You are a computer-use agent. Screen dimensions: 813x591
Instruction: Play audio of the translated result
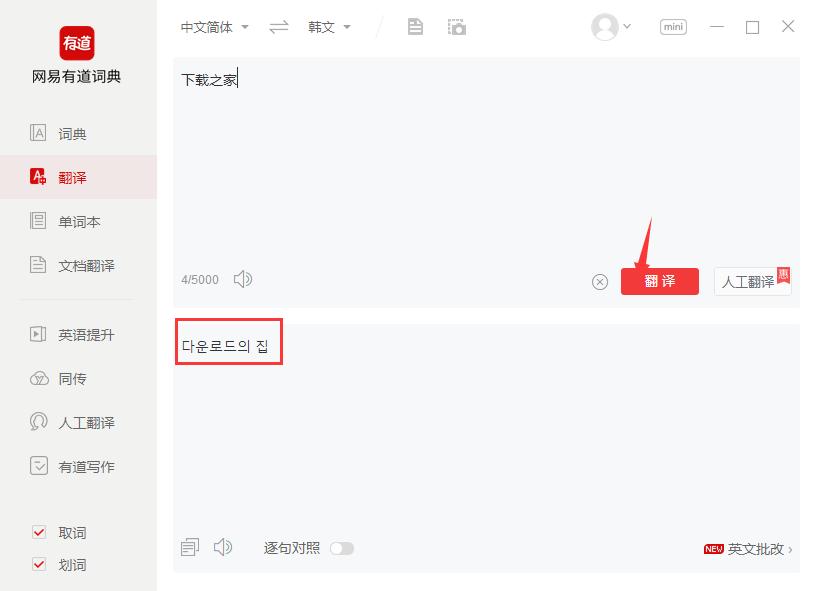[x=223, y=547]
